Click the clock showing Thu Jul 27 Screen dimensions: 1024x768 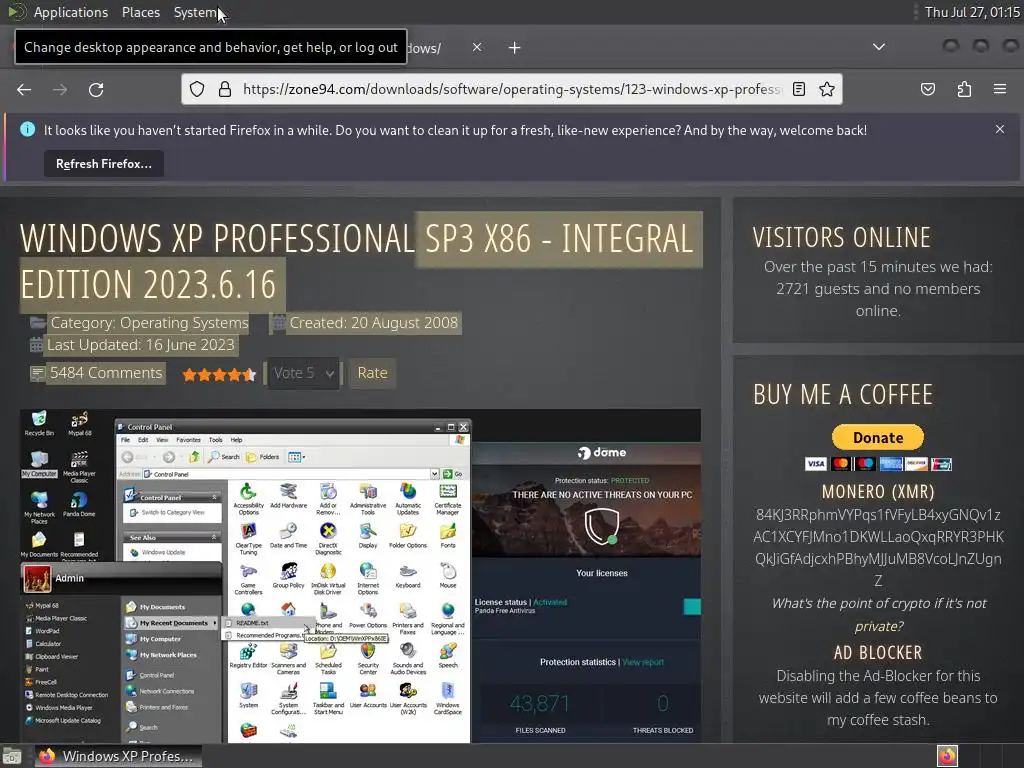click(x=972, y=12)
